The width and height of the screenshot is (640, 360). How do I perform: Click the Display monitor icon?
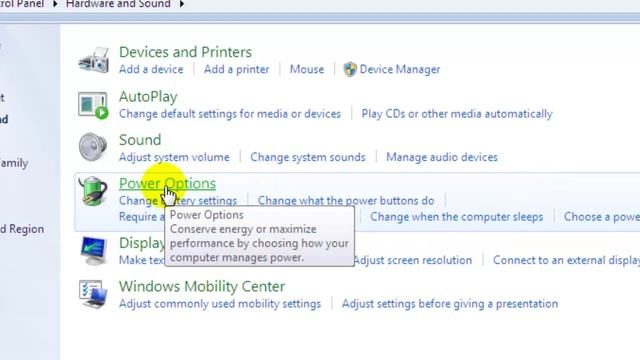(x=94, y=251)
